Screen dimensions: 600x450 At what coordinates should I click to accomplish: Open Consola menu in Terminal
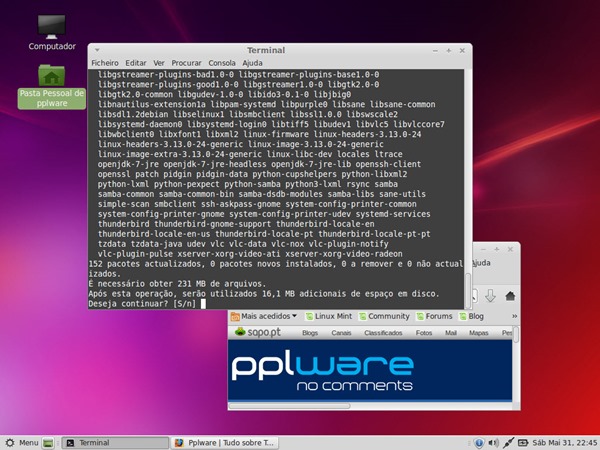222,63
